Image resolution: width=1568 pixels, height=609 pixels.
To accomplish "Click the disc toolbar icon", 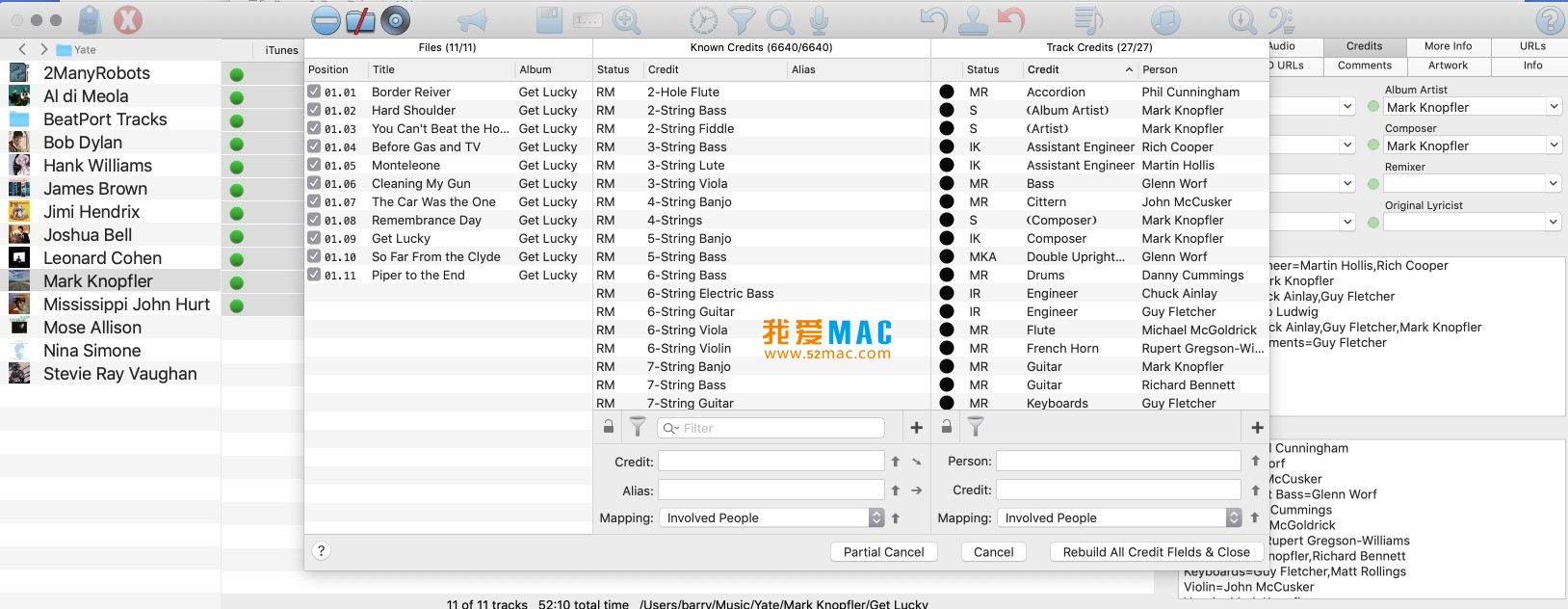I will pyautogui.click(x=395, y=20).
